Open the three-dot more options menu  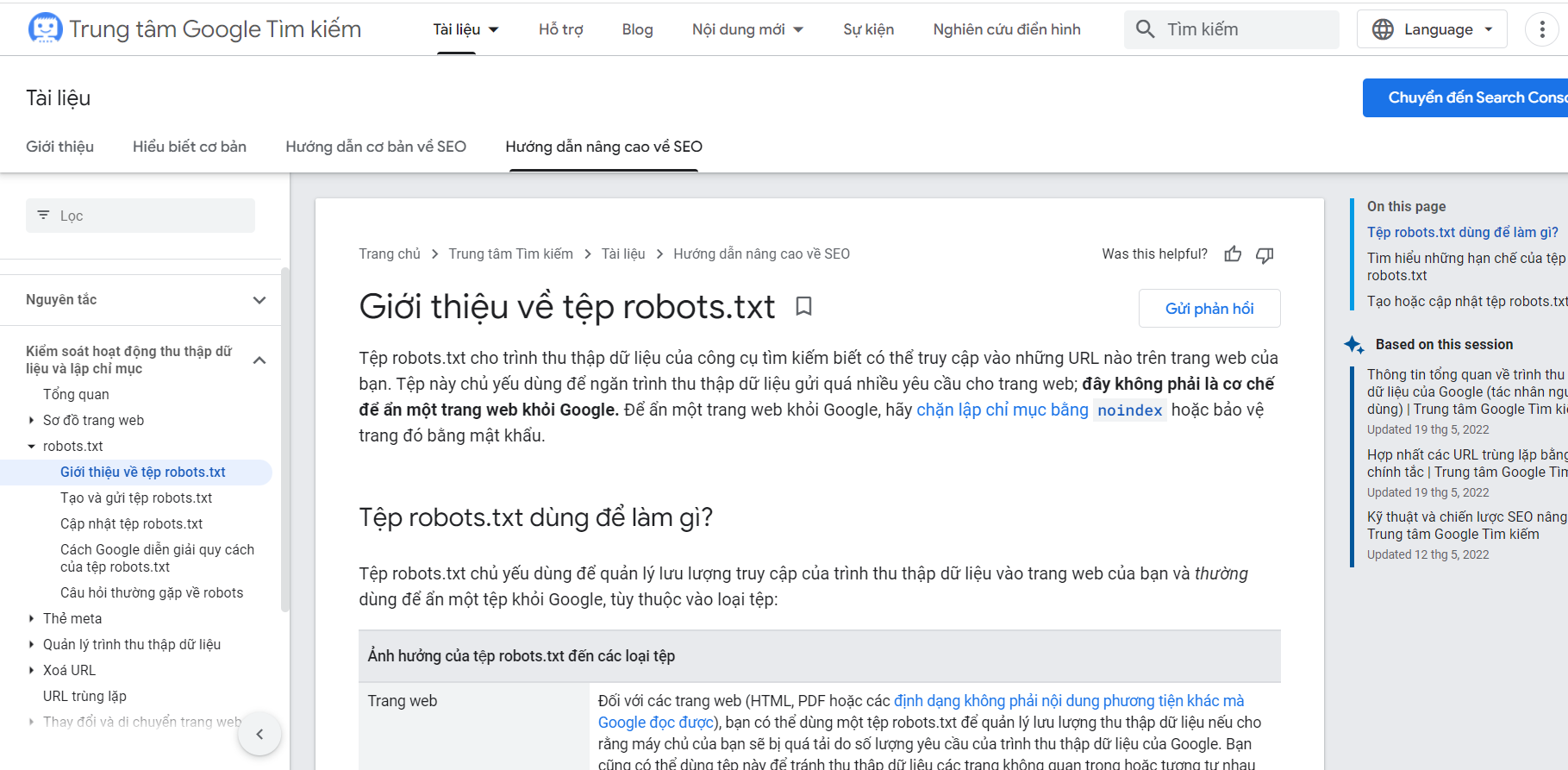tap(1541, 29)
